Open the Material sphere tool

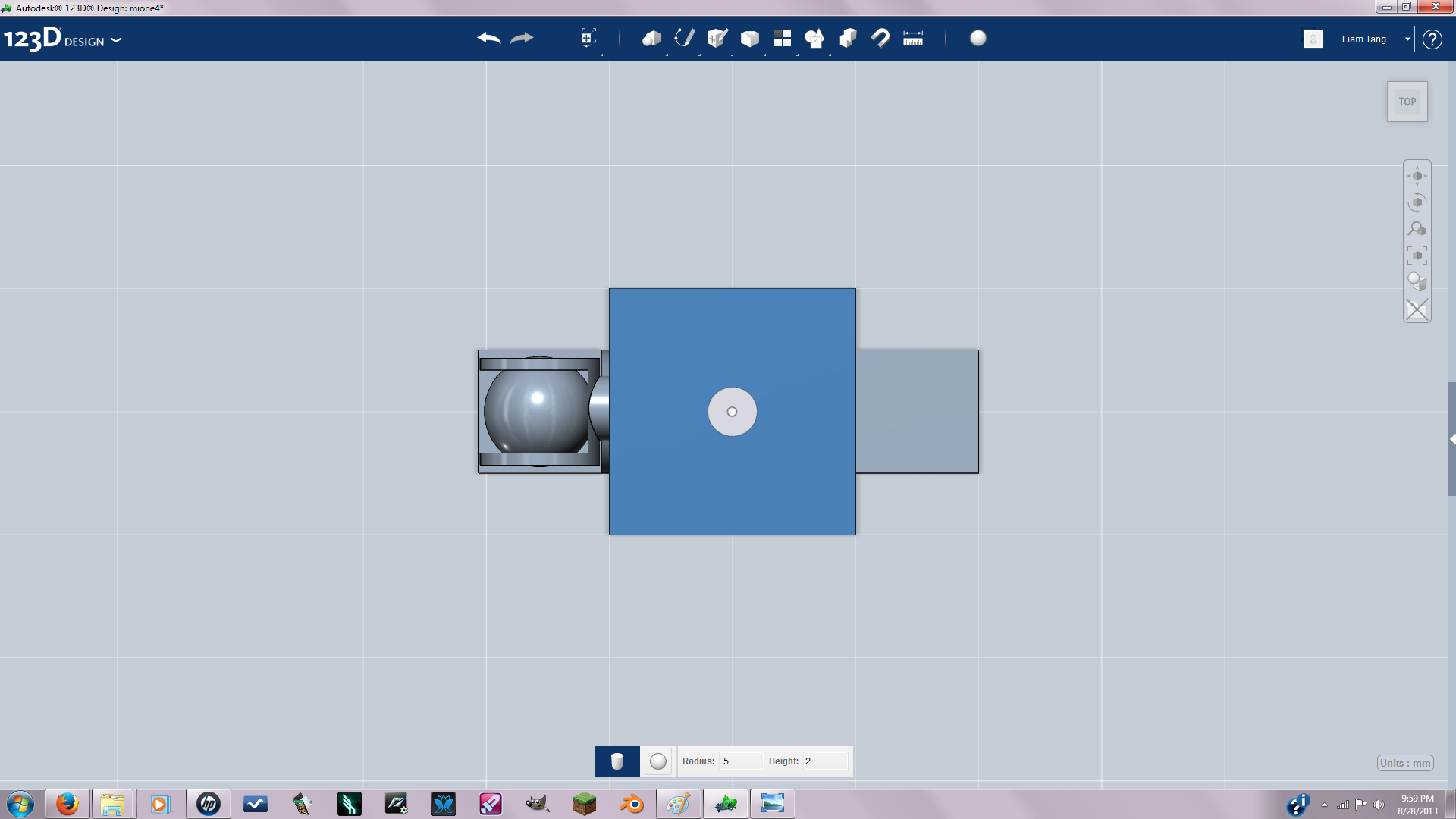[x=978, y=38]
